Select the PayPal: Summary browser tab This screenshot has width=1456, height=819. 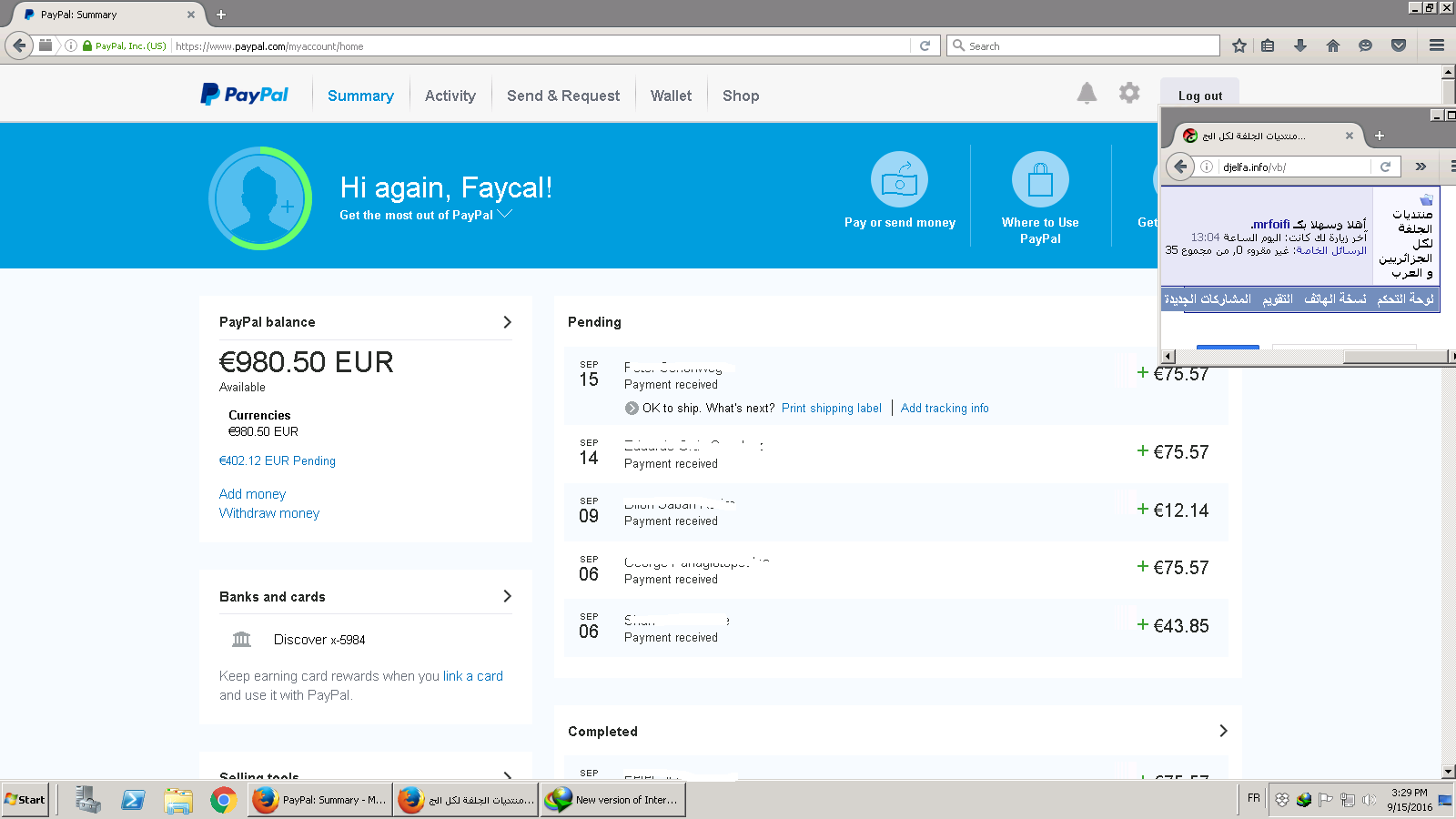click(x=107, y=15)
